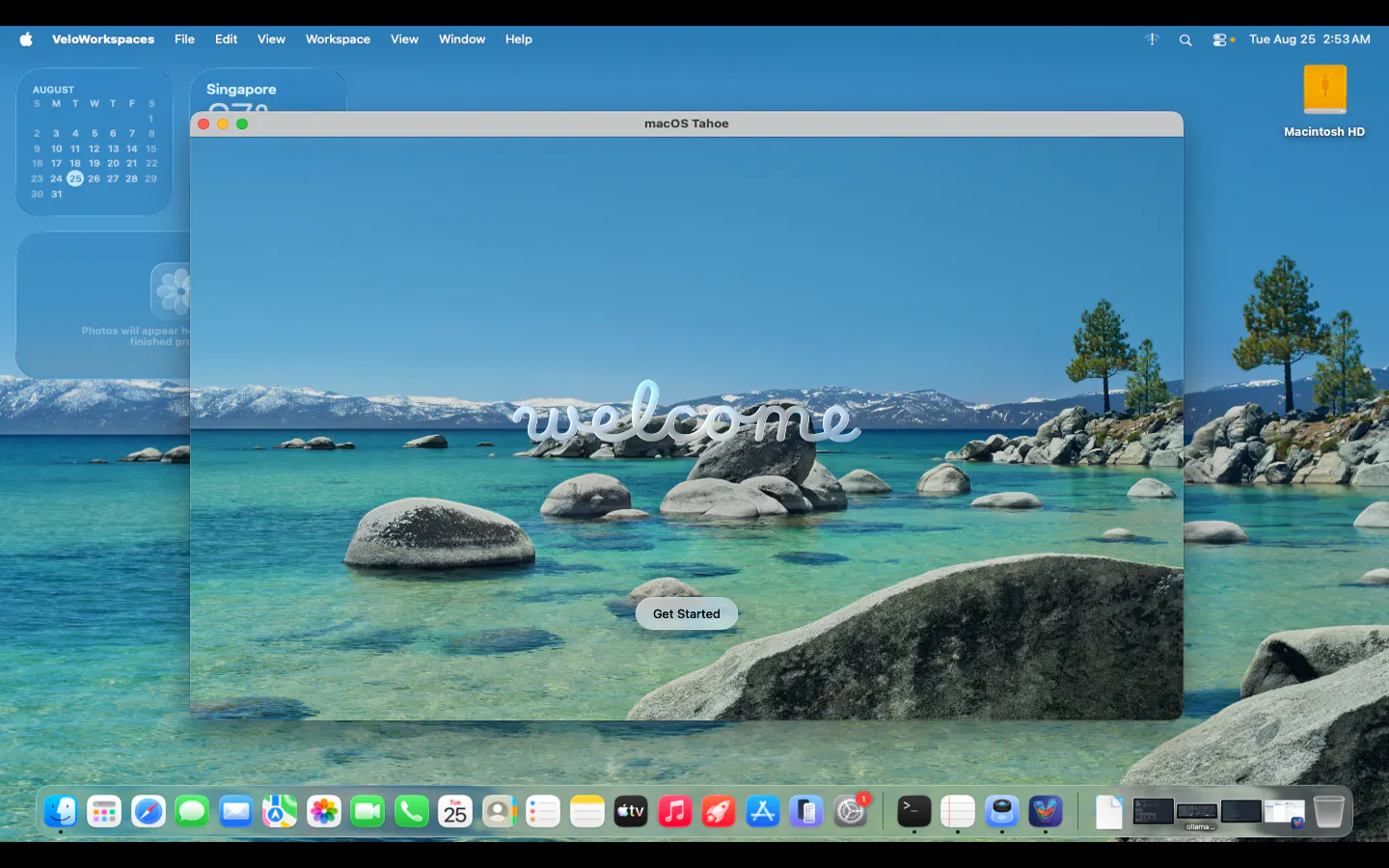1389x868 pixels.
Task: Launch Safari from the Dock
Action: tap(149, 811)
